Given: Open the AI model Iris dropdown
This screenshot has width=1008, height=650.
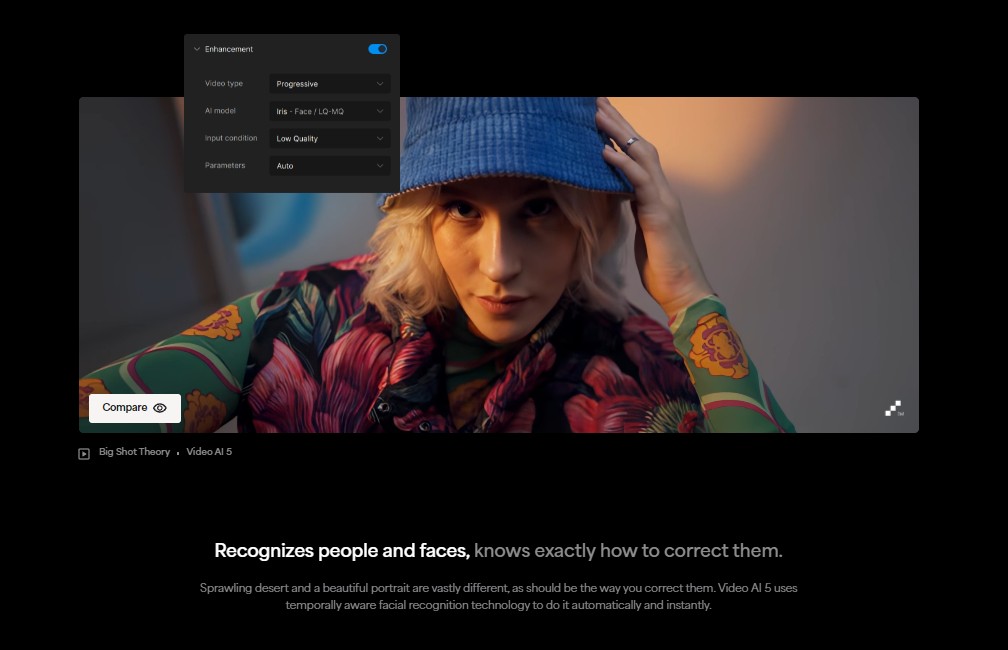Looking at the screenshot, I should coord(329,111).
